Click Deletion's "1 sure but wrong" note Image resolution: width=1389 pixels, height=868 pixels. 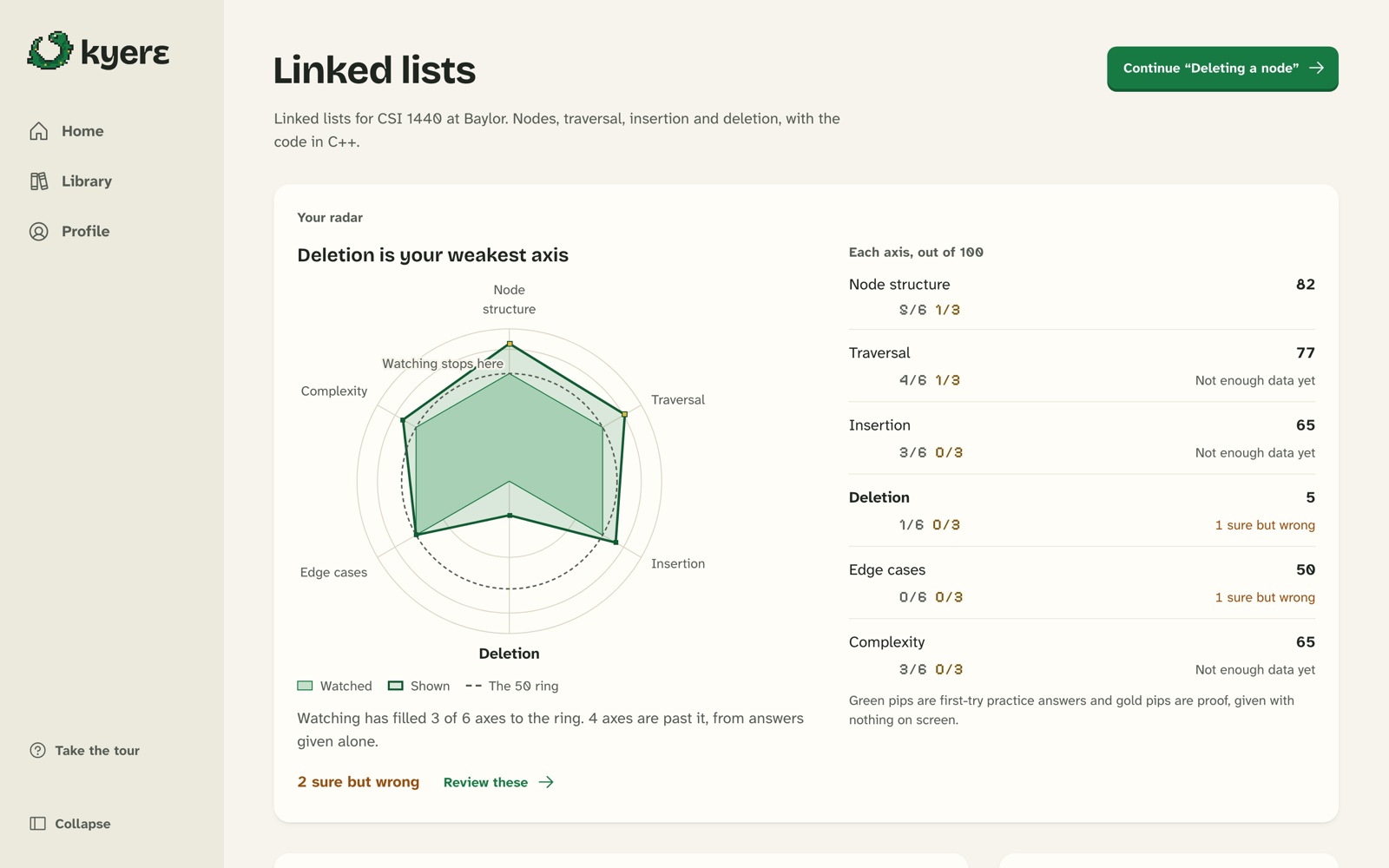tap(1265, 525)
